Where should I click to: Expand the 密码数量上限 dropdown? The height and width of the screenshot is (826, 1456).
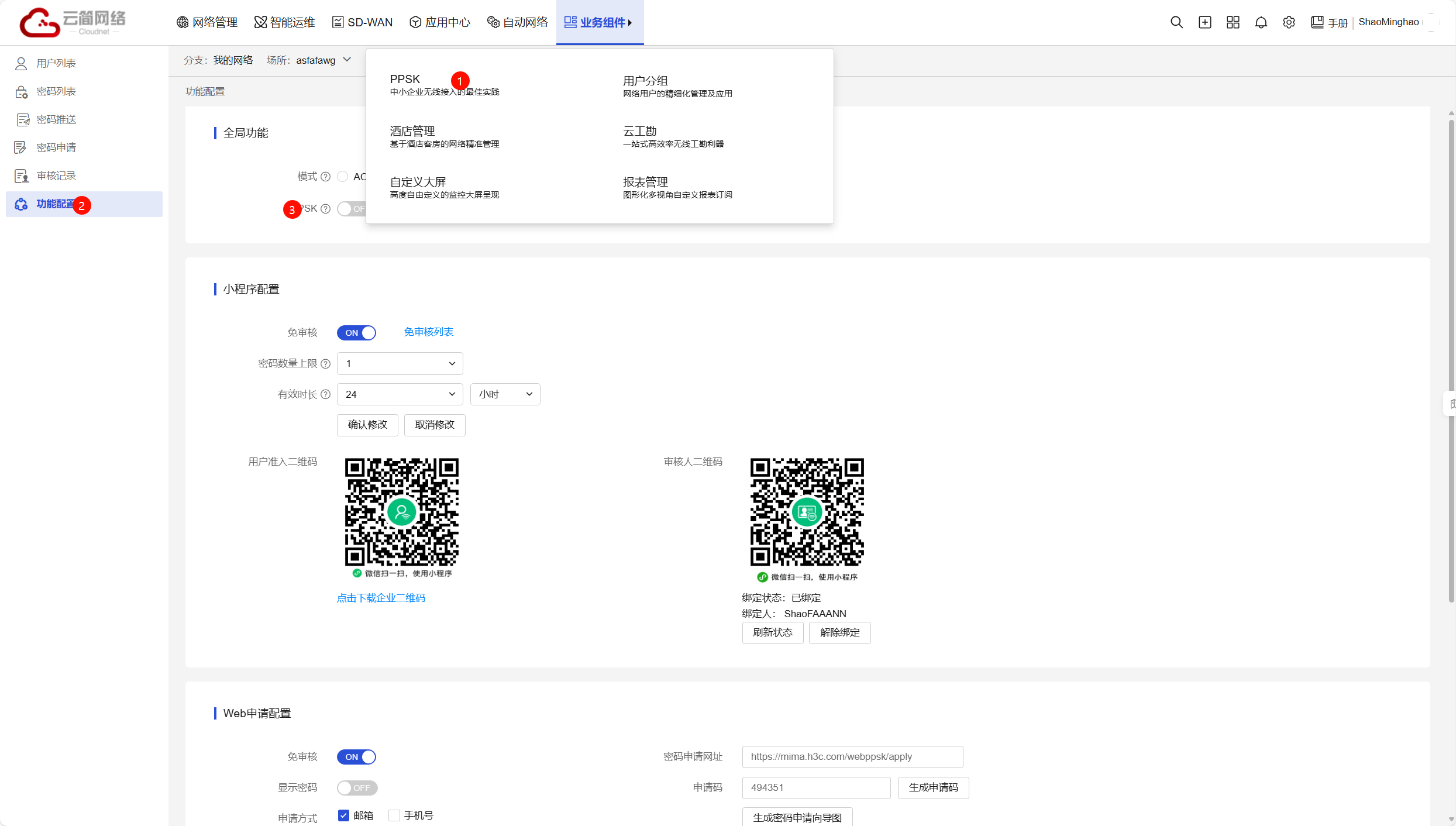click(x=400, y=363)
